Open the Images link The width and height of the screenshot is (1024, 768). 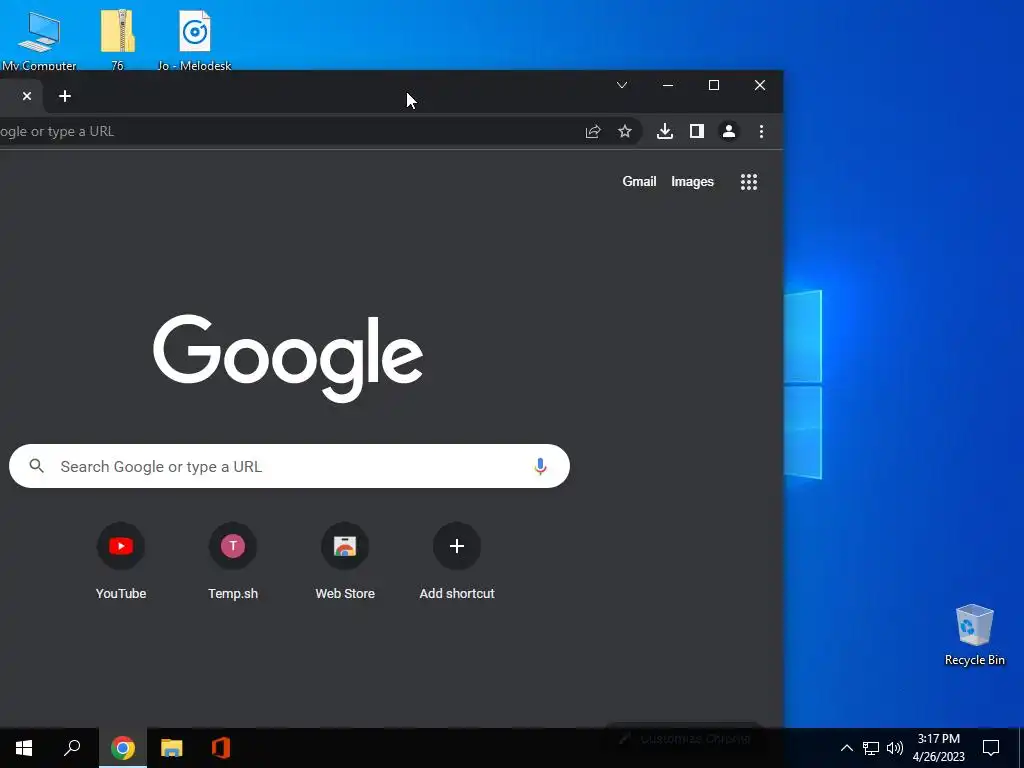pos(692,182)
